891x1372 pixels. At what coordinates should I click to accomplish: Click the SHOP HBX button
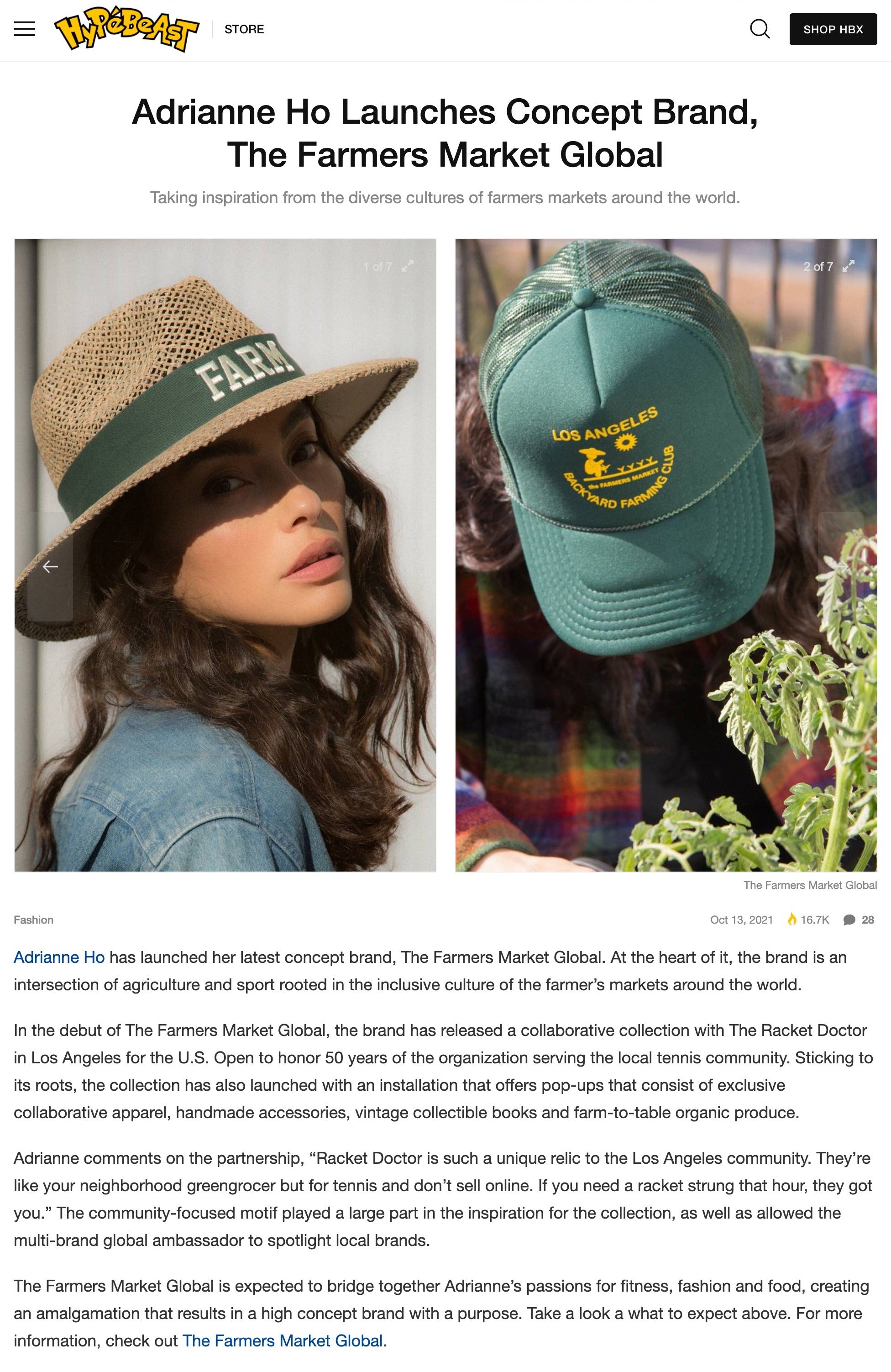833,29
